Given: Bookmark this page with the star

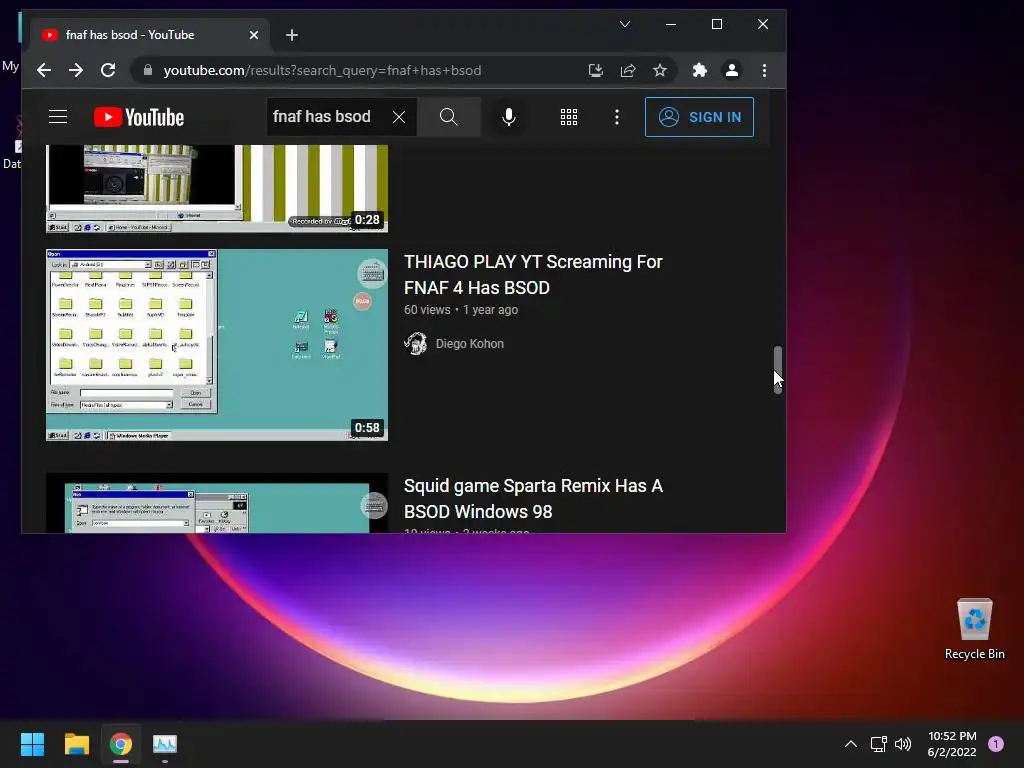Looking at the screenshot, I should click(x=660, y=71).
